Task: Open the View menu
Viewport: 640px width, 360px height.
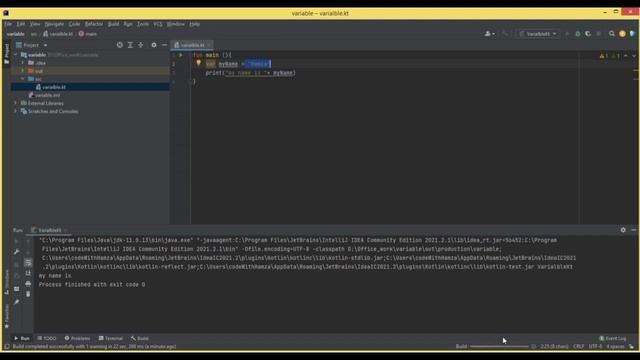Action: pos(35,24)
